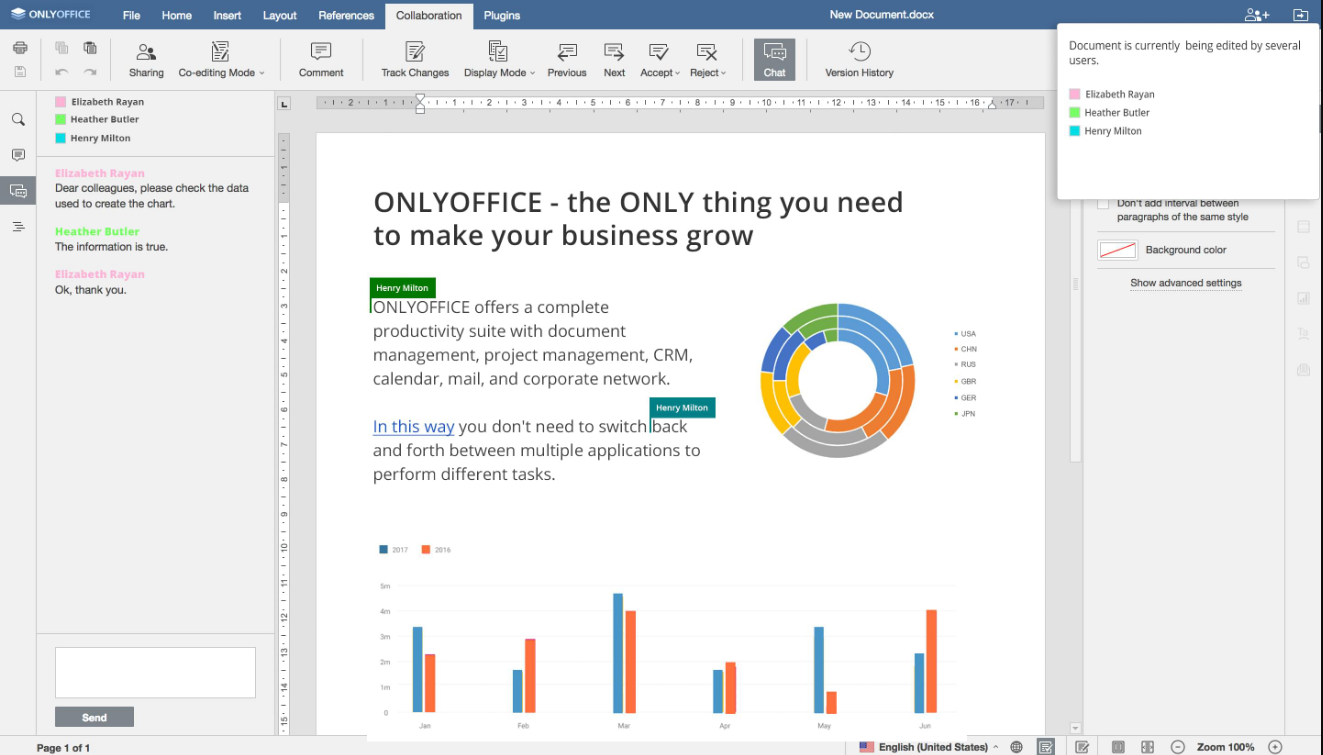Screen dimensions: 1323x755
Task: Open the References ribbon tab
Action: 346,15
